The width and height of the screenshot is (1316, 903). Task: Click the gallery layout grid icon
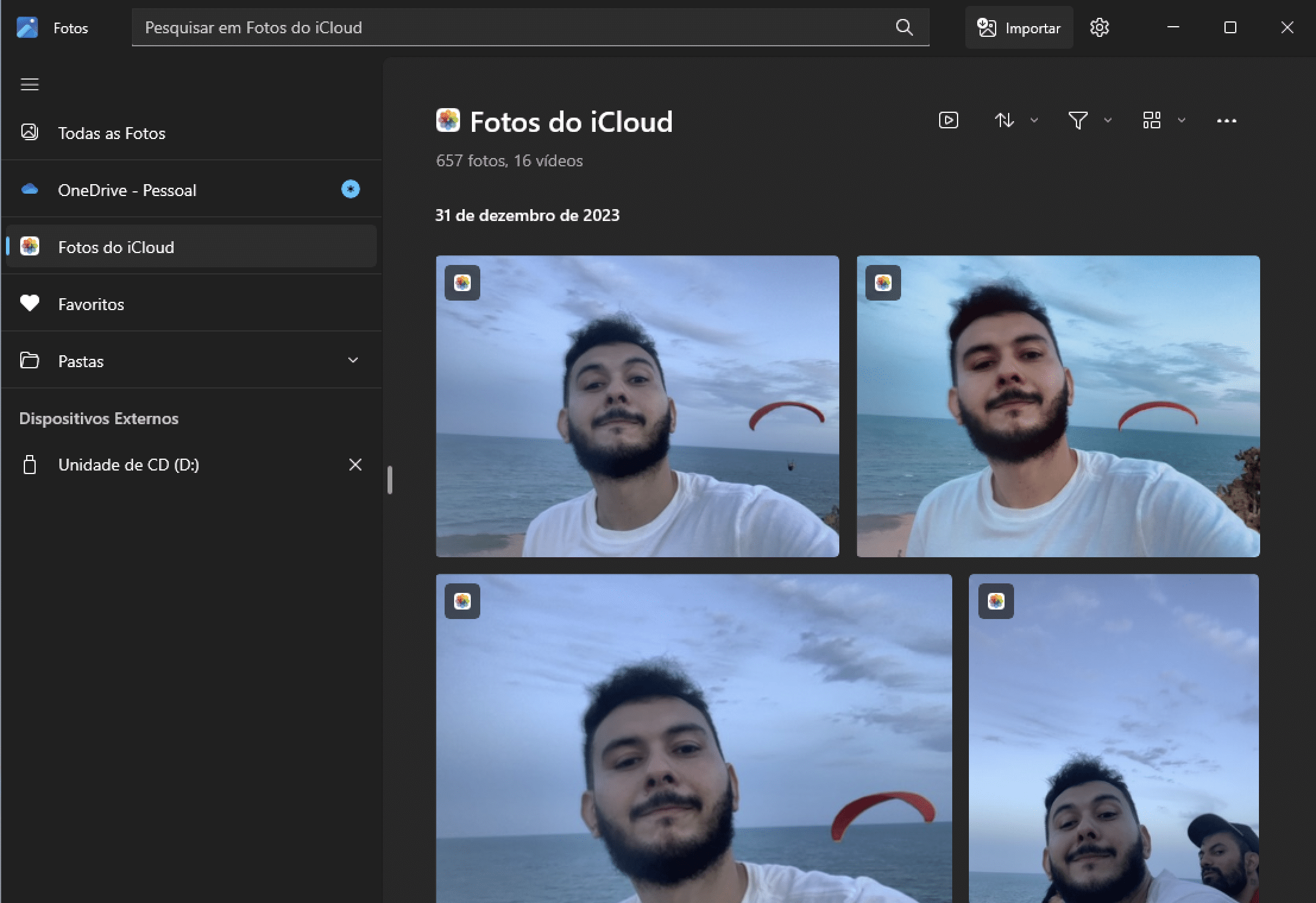(1151, 121)
